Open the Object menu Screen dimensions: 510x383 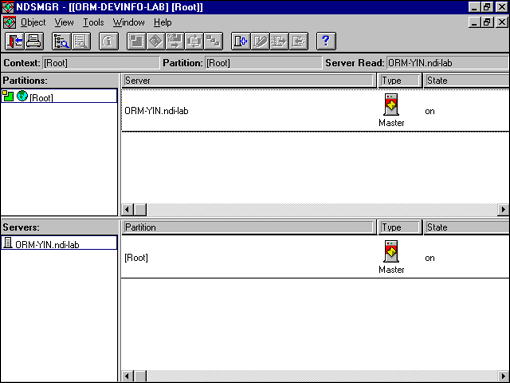(x=33, y=23)
